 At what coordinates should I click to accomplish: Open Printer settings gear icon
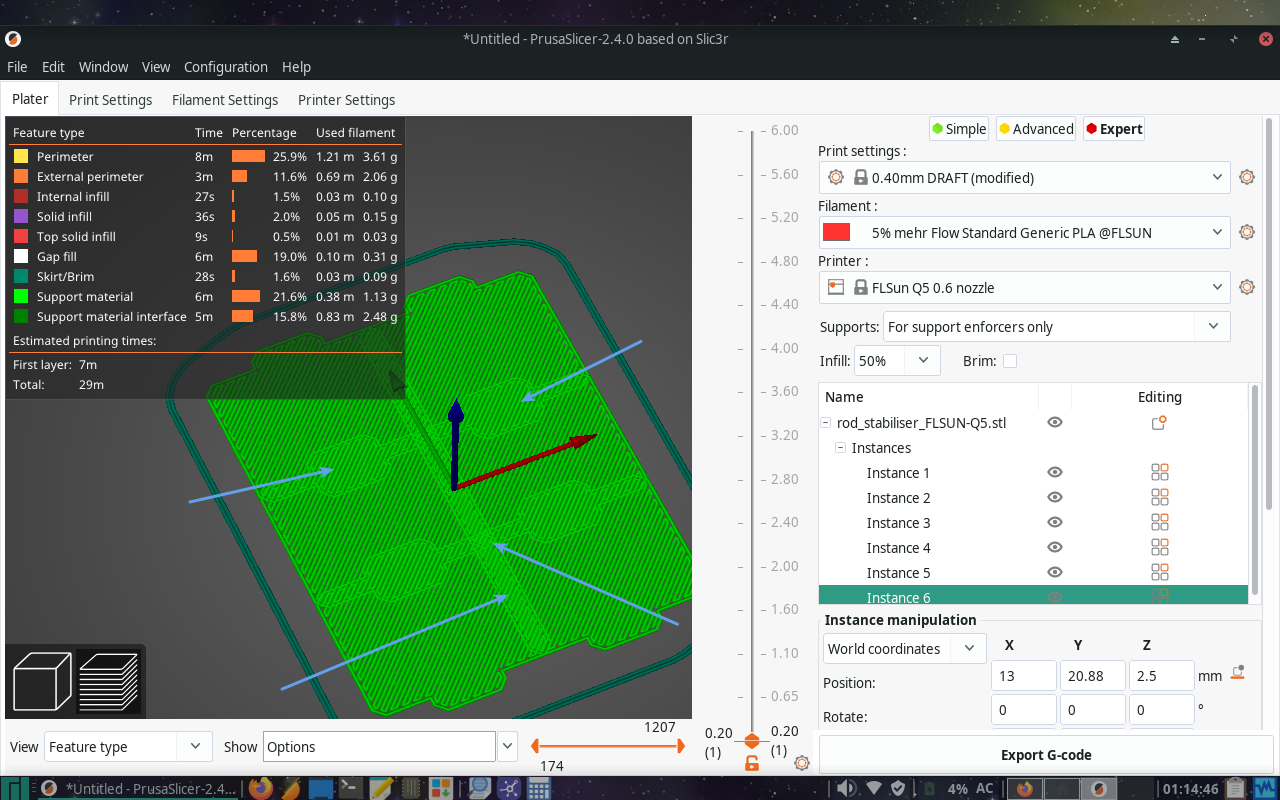(1246, 287)
